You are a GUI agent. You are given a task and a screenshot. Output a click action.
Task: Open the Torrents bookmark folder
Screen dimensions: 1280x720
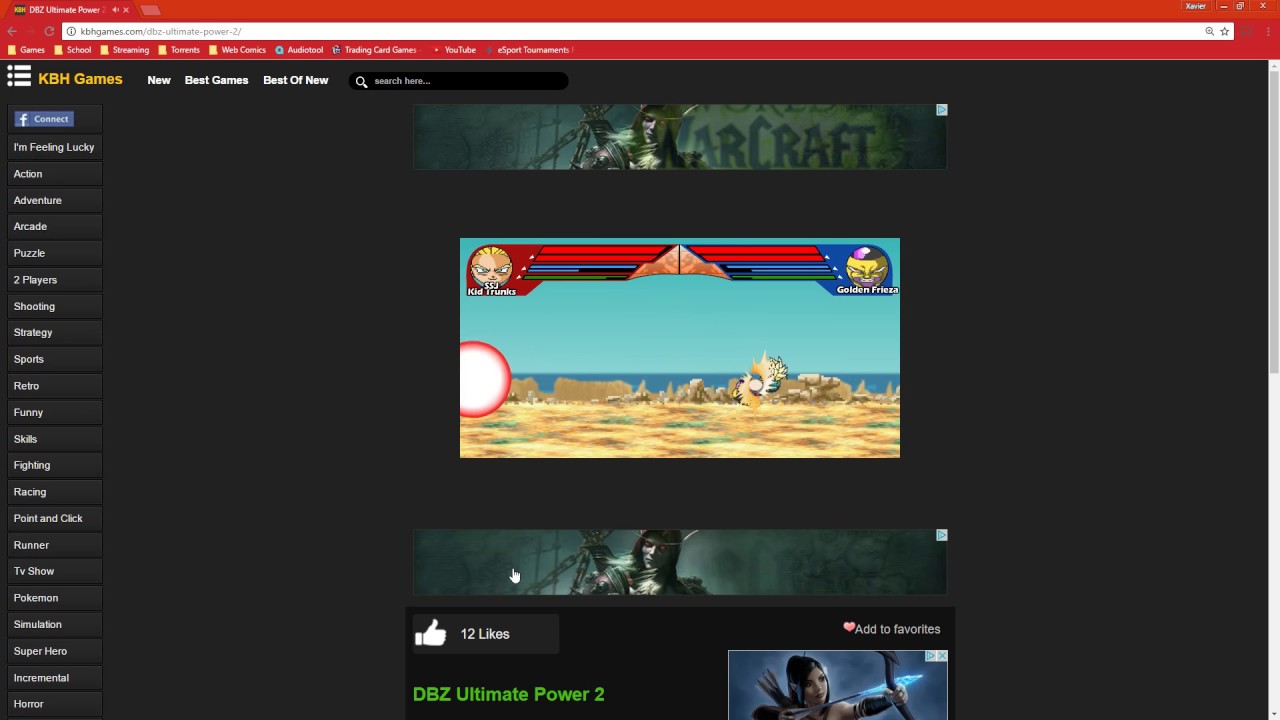coord(179,50)
